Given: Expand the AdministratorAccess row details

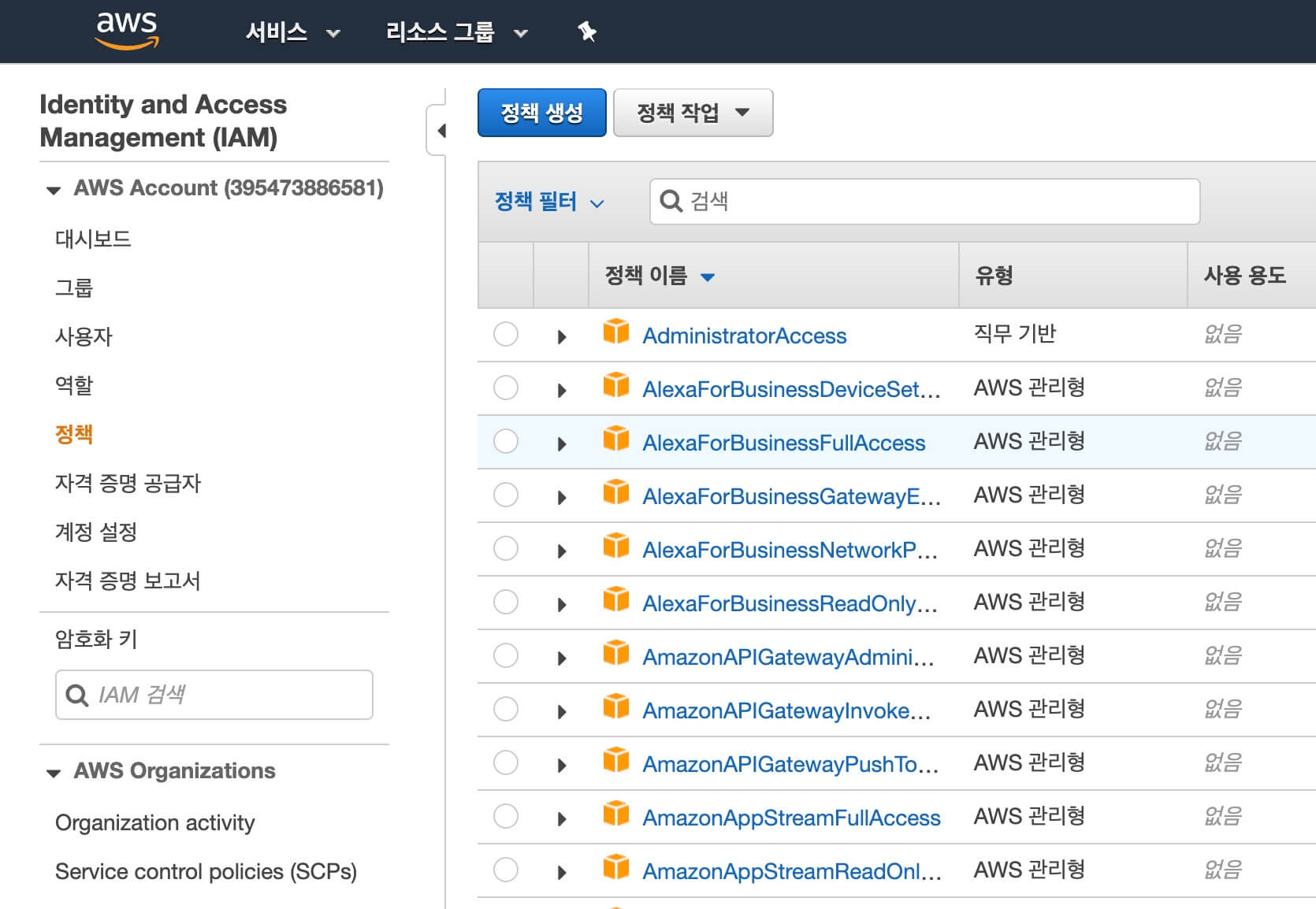Looking at the screenshot, I should (x=562, y=337).
